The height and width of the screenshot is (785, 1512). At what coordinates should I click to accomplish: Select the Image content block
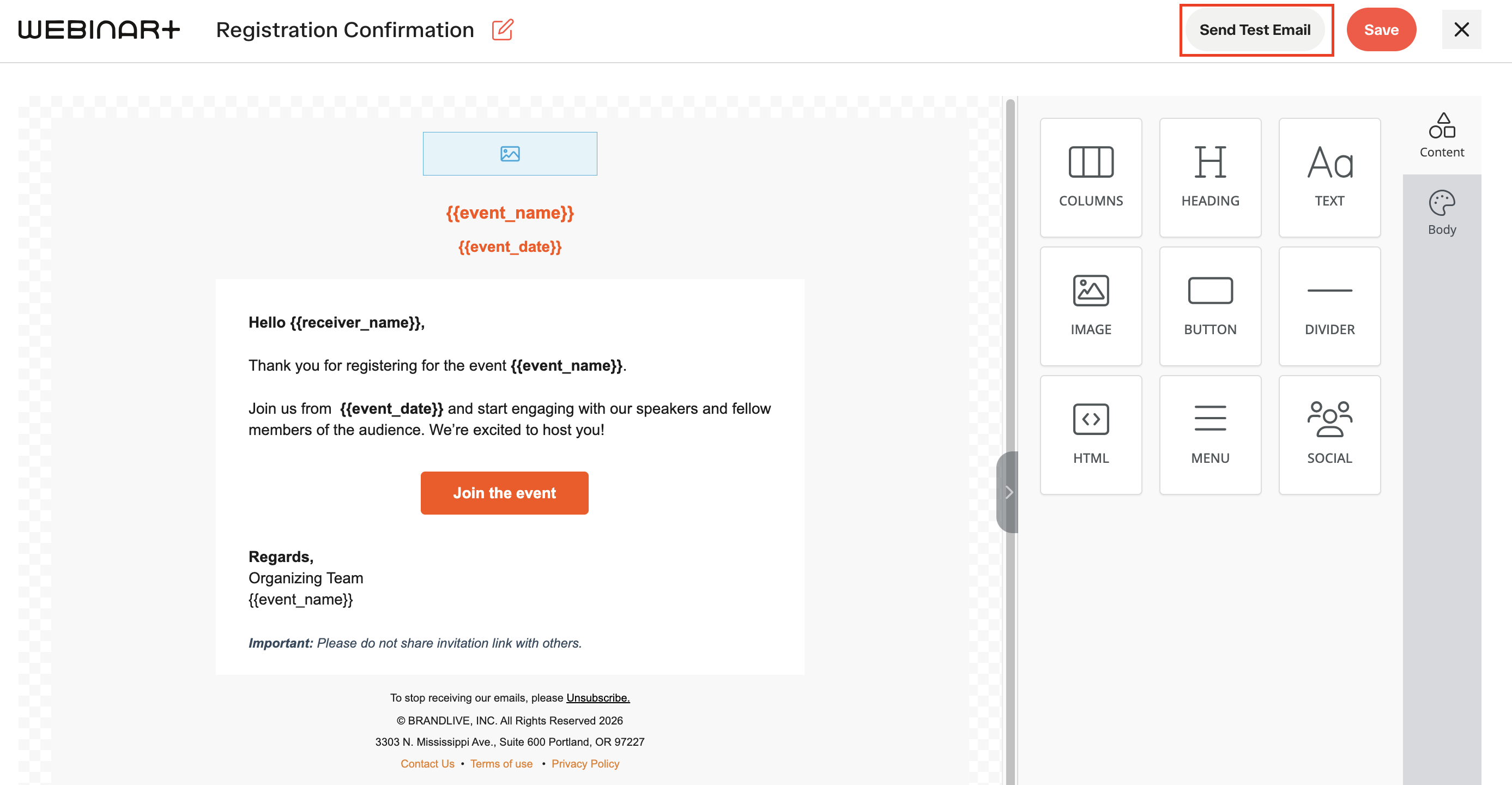[1091, 306]
